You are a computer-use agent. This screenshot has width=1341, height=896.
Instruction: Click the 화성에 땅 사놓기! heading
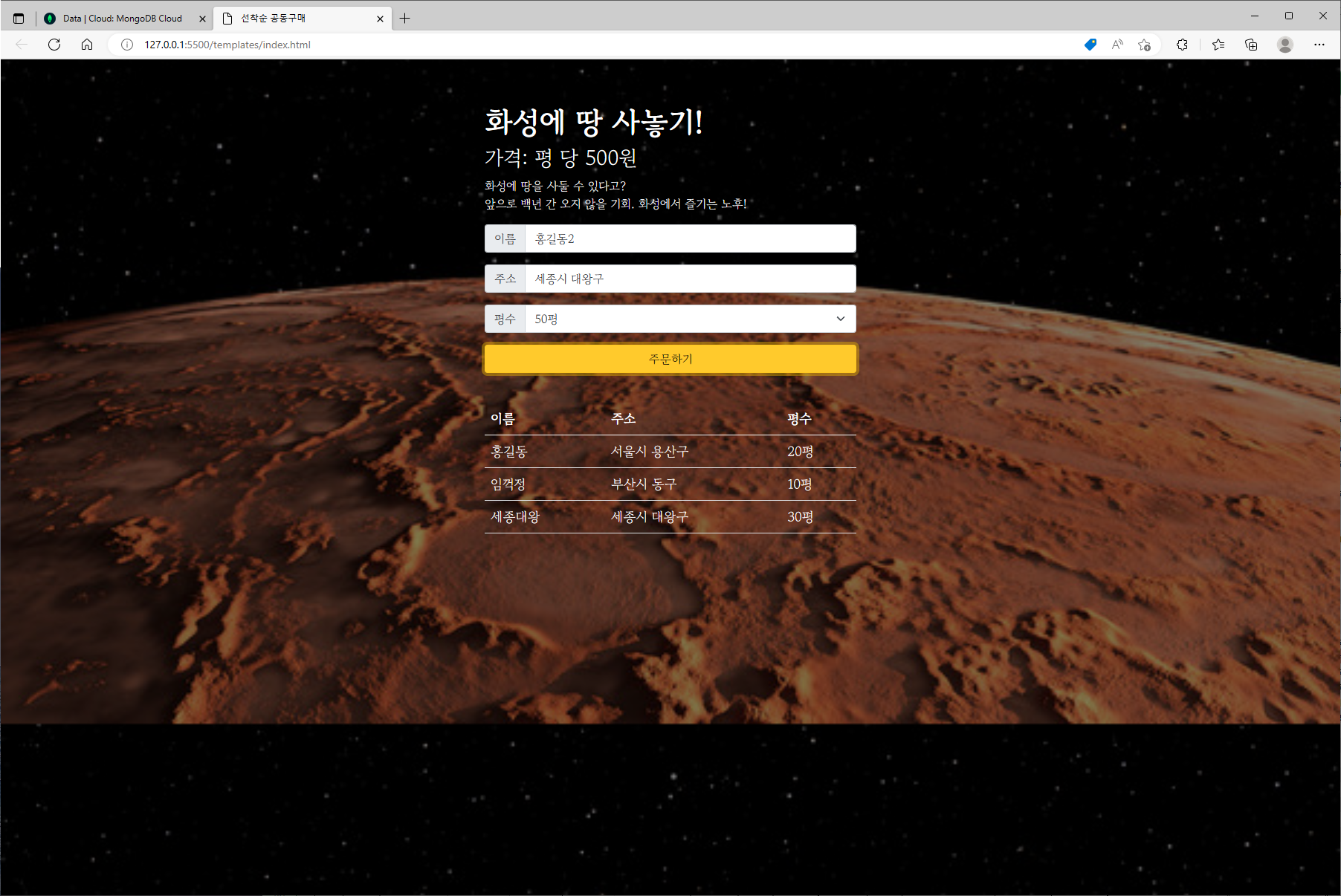tap(593, 122)
